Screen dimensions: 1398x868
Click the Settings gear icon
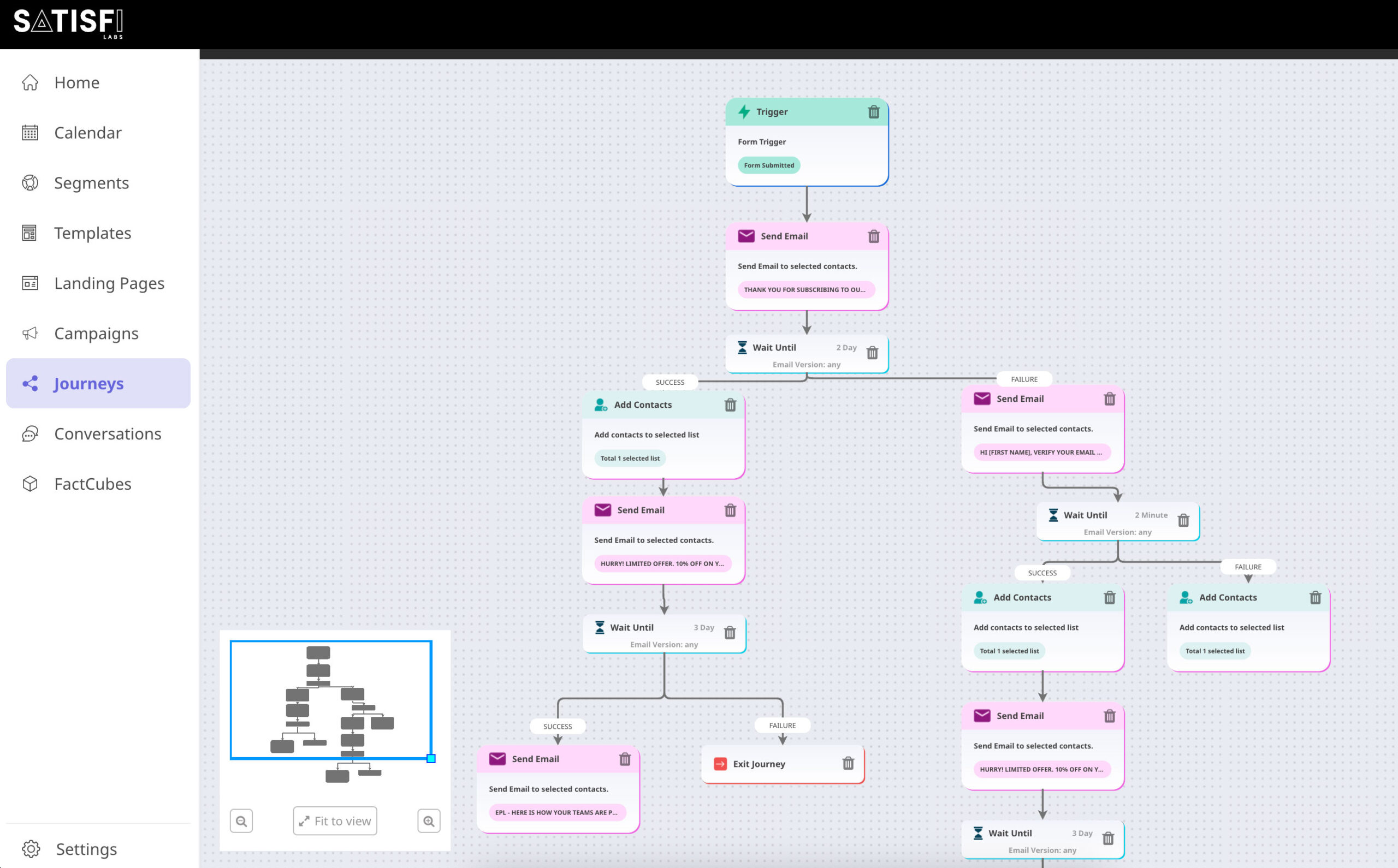click(x=31, y=848)
